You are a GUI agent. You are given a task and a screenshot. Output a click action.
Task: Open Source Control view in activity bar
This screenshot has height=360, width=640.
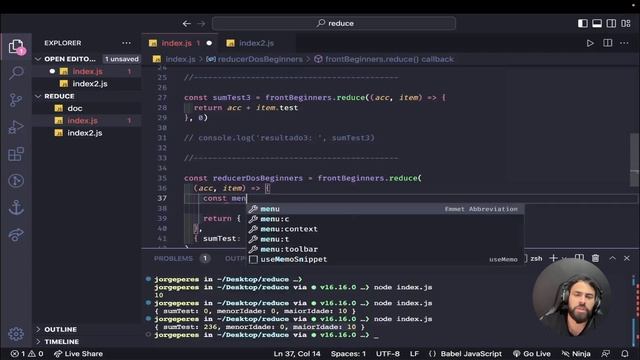point(16,100)
